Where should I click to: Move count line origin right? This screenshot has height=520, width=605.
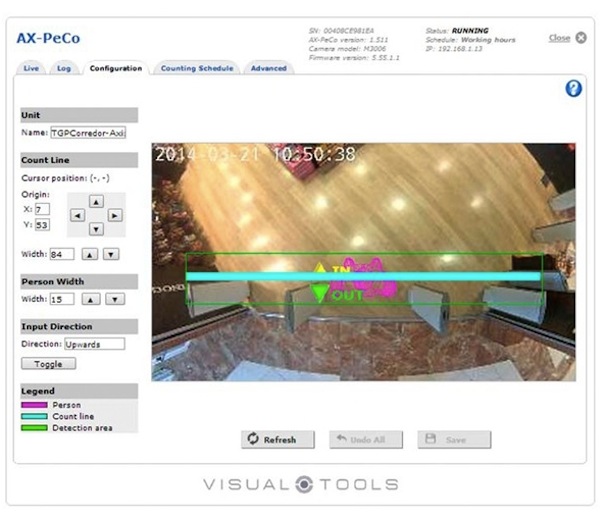(115, 215)
